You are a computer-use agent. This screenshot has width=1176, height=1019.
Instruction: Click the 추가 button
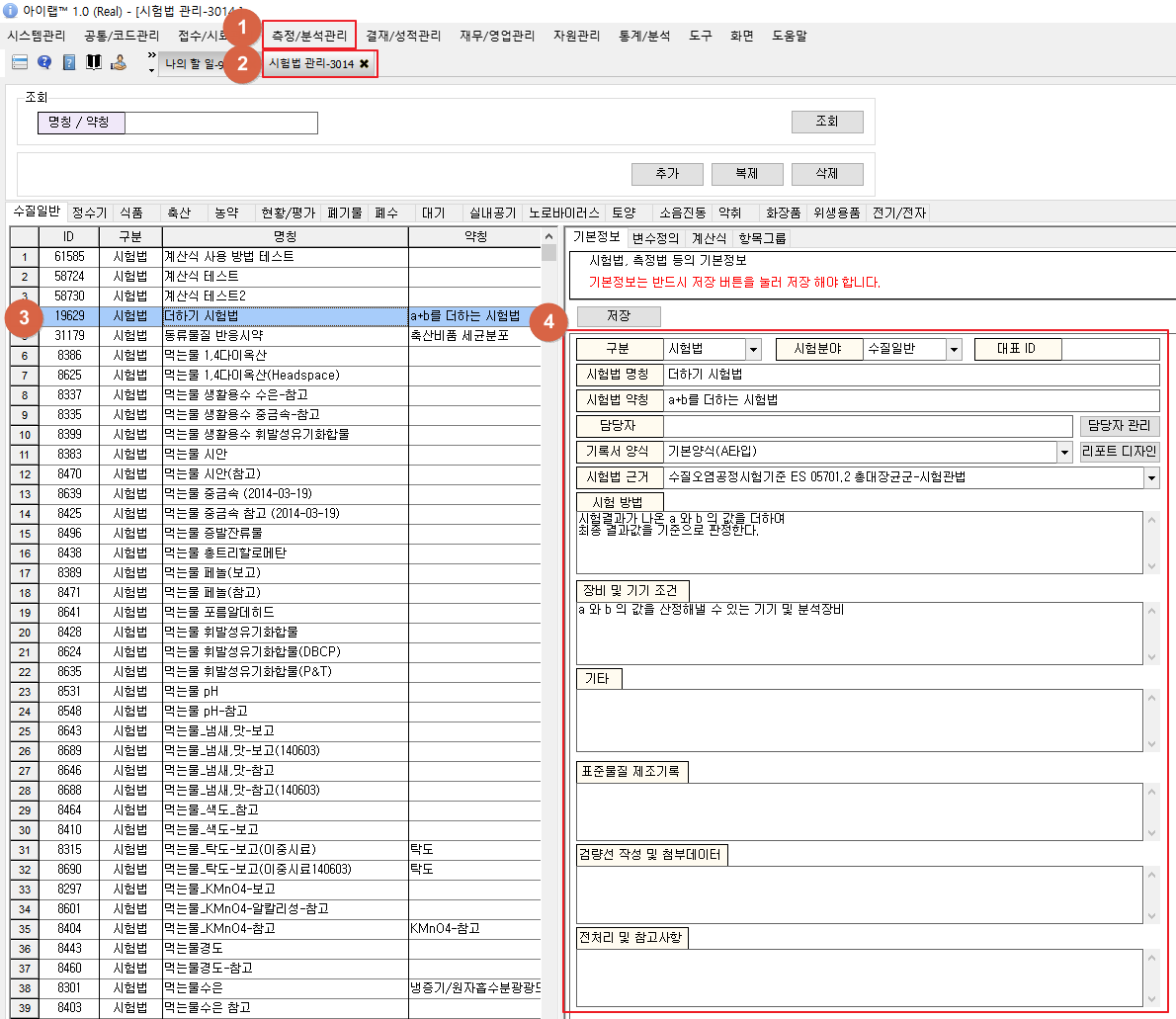coord(667,174)
